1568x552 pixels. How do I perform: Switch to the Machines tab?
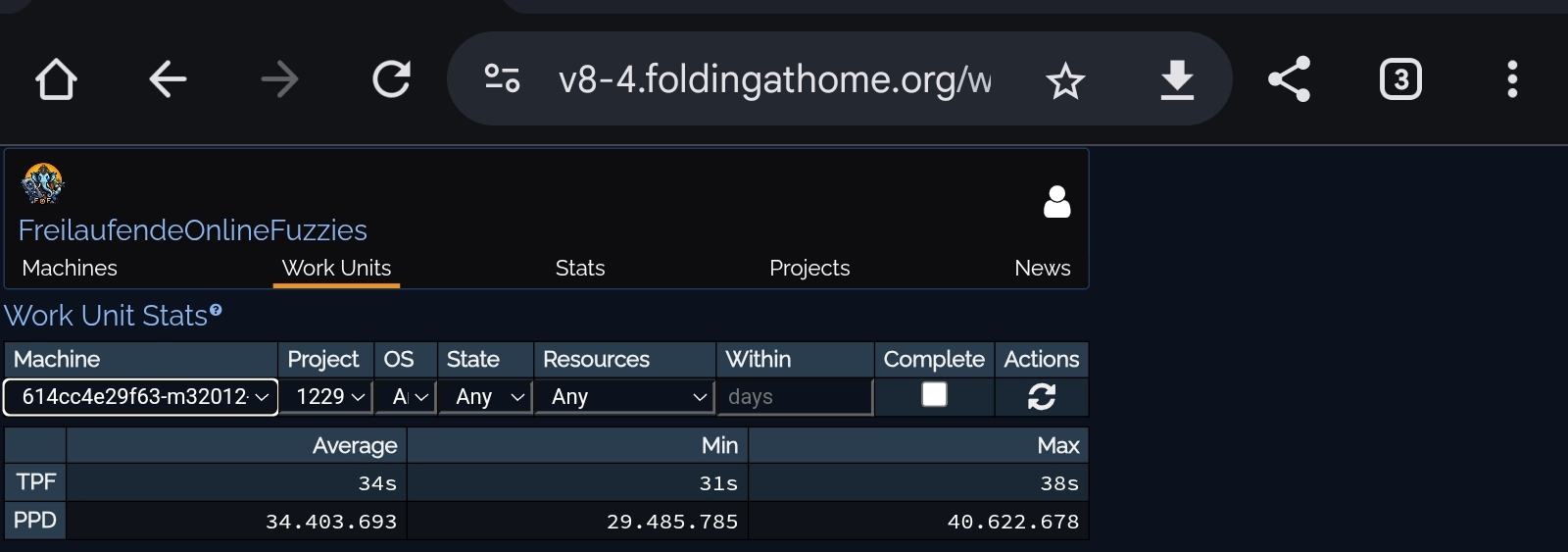(x=70, y=268)
